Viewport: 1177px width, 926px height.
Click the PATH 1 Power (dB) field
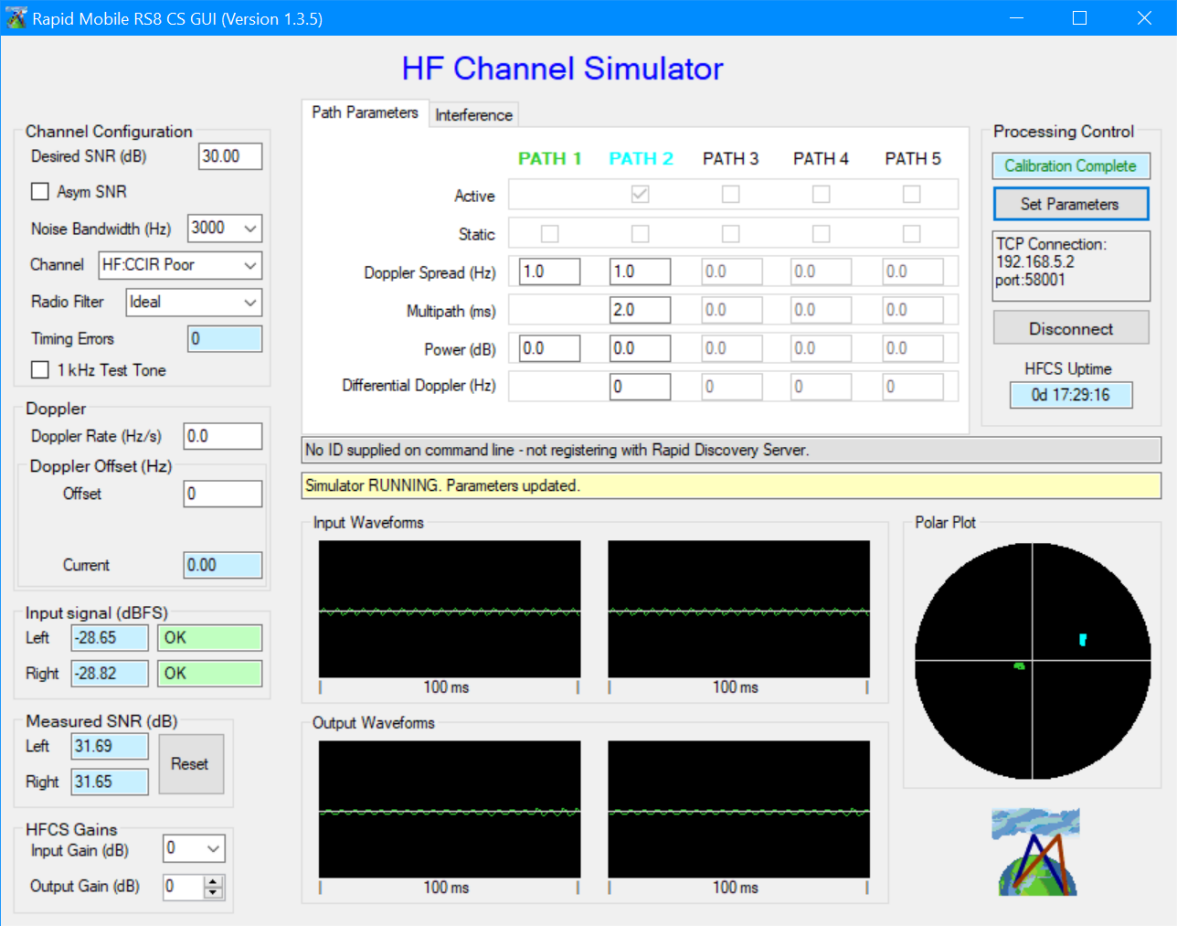click(x=549, y=348)
